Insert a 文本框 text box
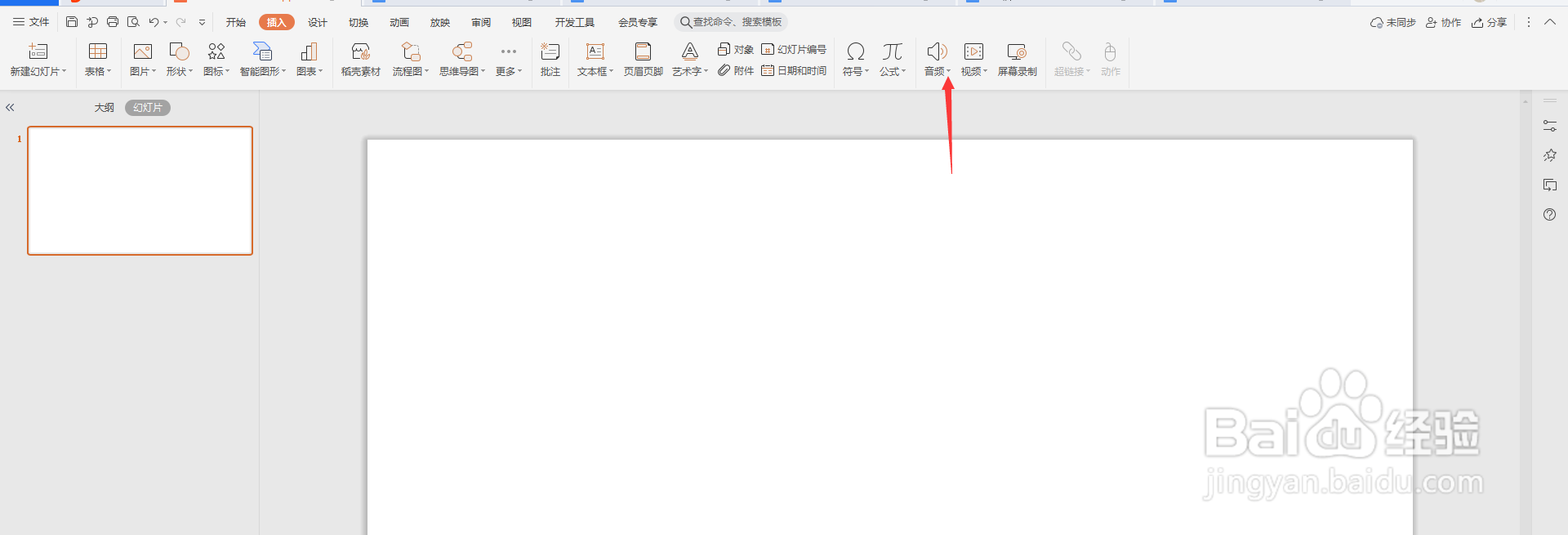Image resolution: width=1568 pixels, height=535 pixels. pos(595,60)
